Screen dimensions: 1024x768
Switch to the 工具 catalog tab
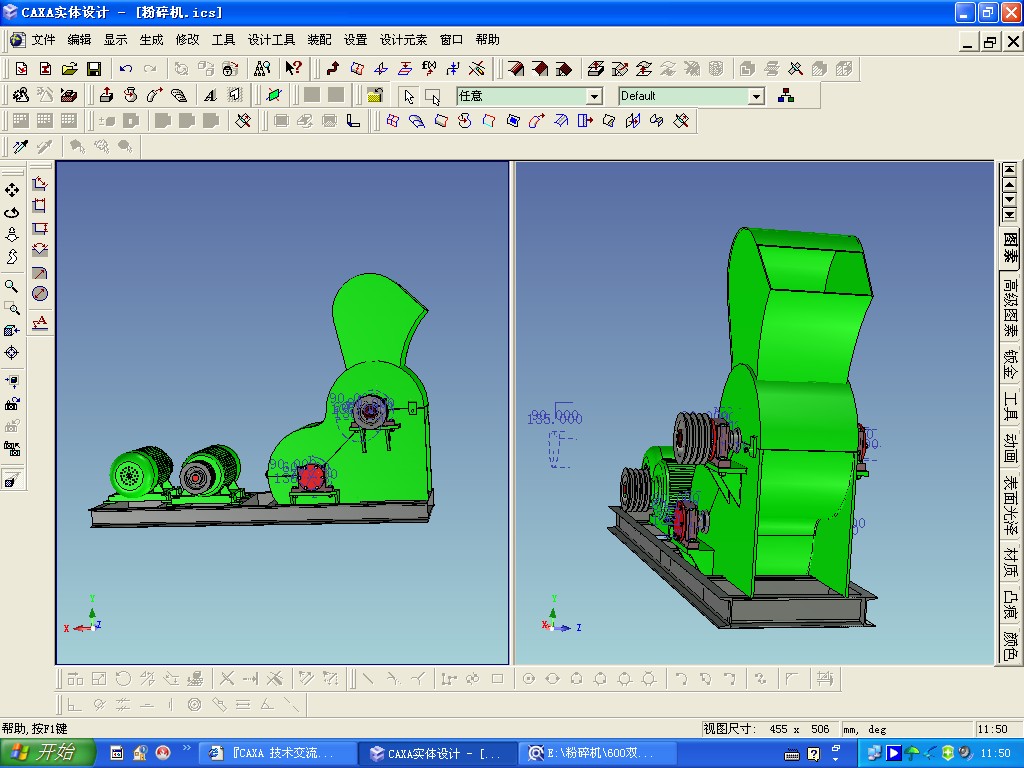[1010, 406]
